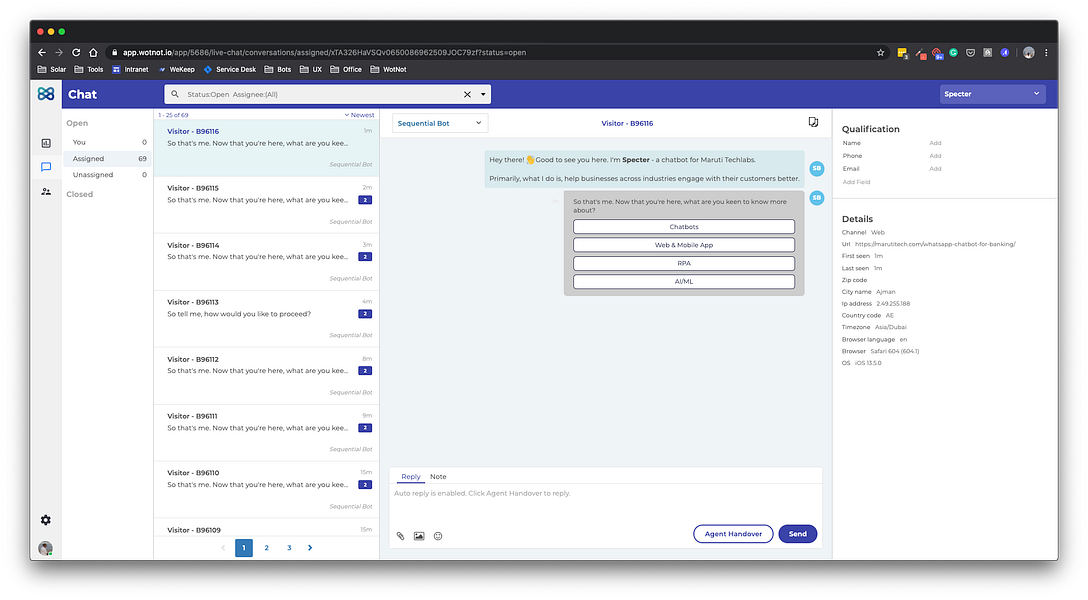Open conversation Visitor - B96113
Screen dimensions: 1088x600
[266, 318]
